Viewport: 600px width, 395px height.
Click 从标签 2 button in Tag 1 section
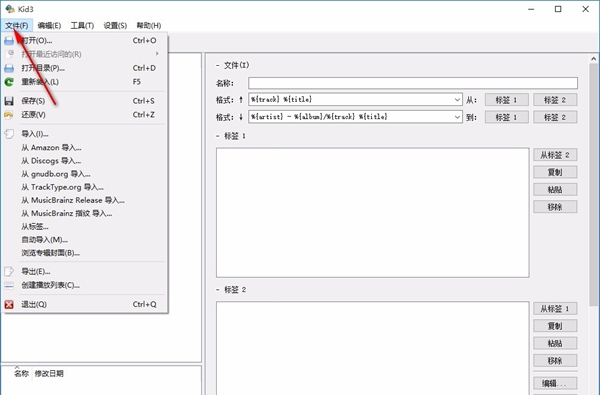555,155
